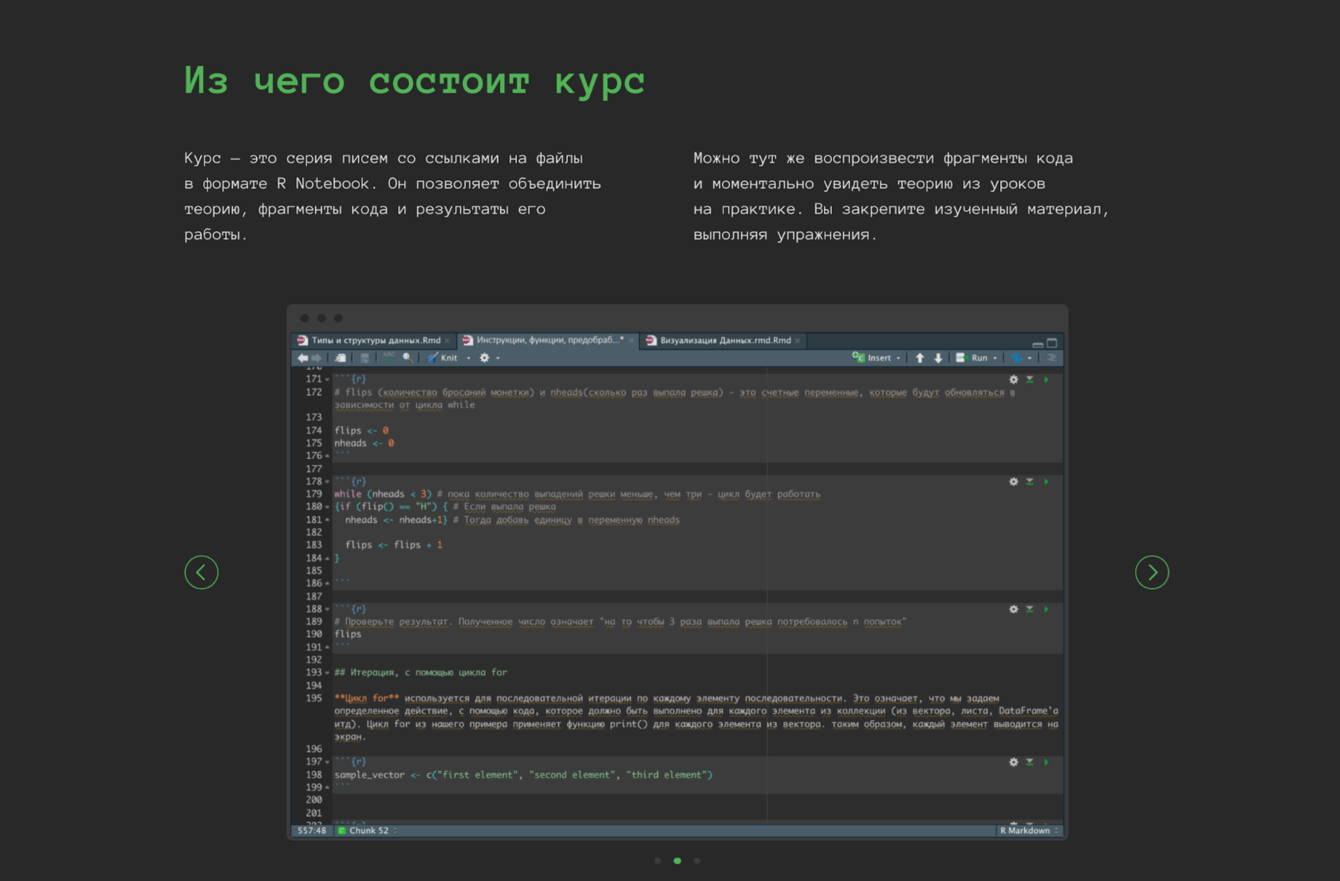This screenshot has height=881, width=1340.
Task: Collapse the code chunk at line 197
Action: [327, 762]
